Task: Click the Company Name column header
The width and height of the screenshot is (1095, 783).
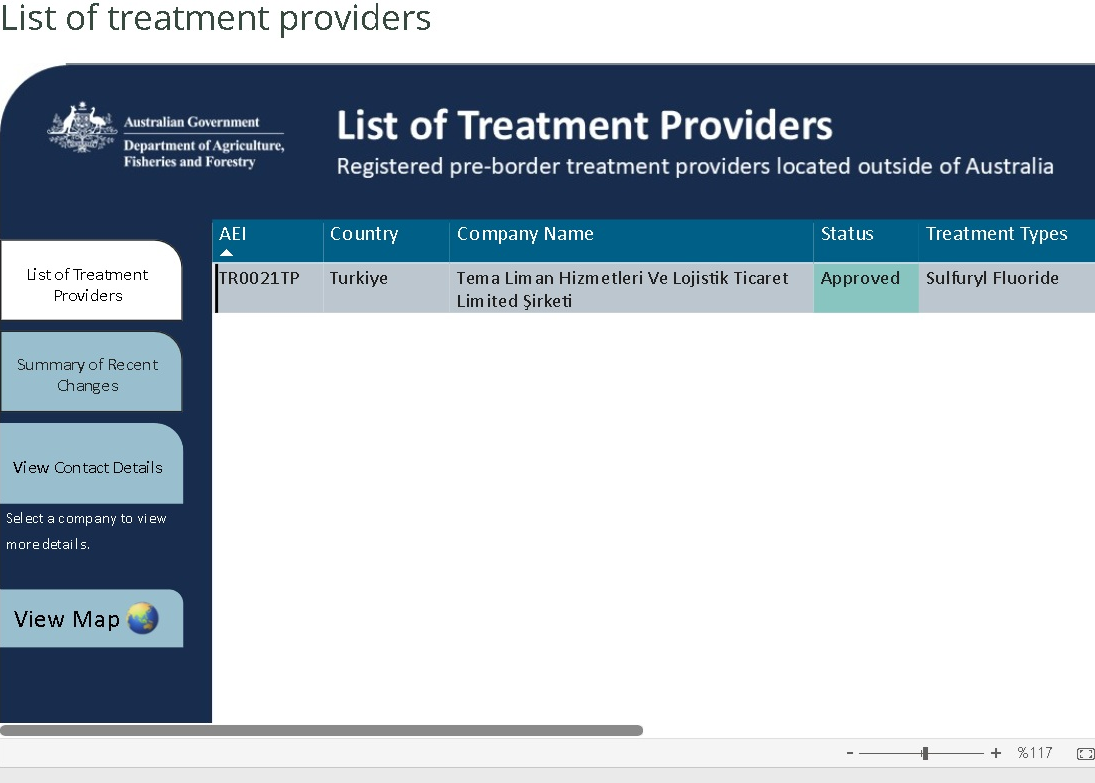Action: tap(525, 234)
